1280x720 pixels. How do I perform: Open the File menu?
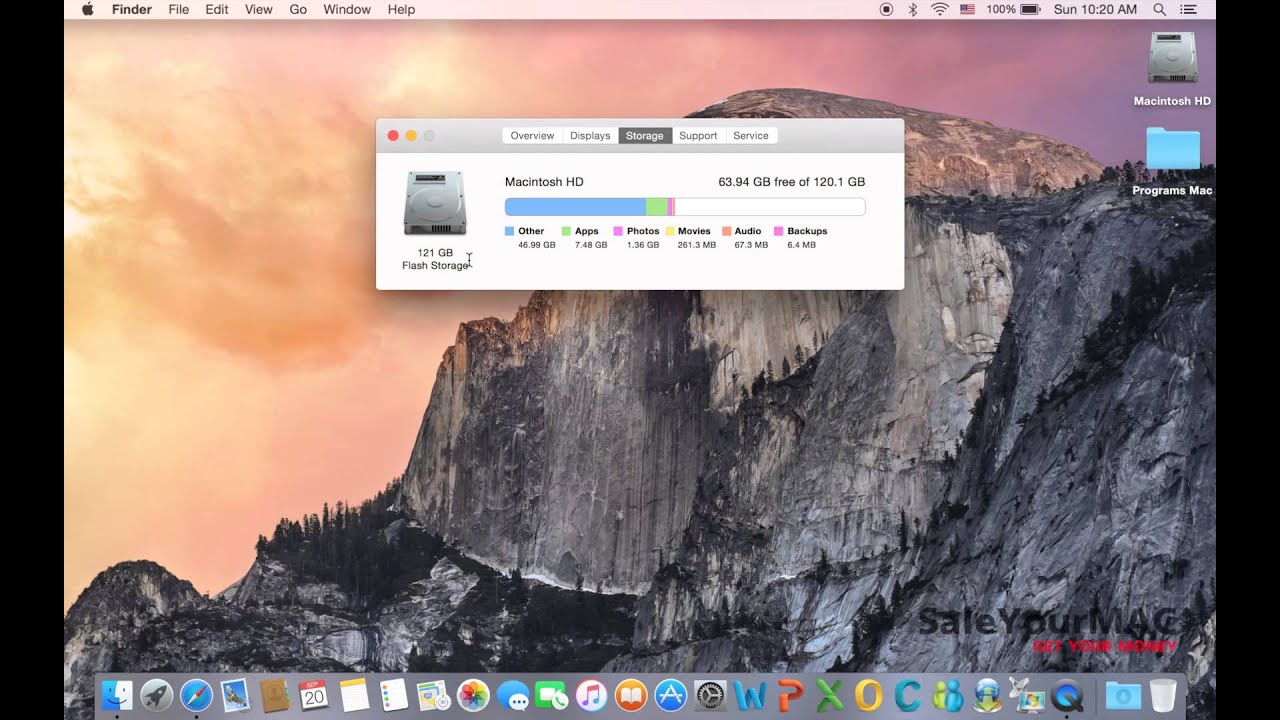179,9
